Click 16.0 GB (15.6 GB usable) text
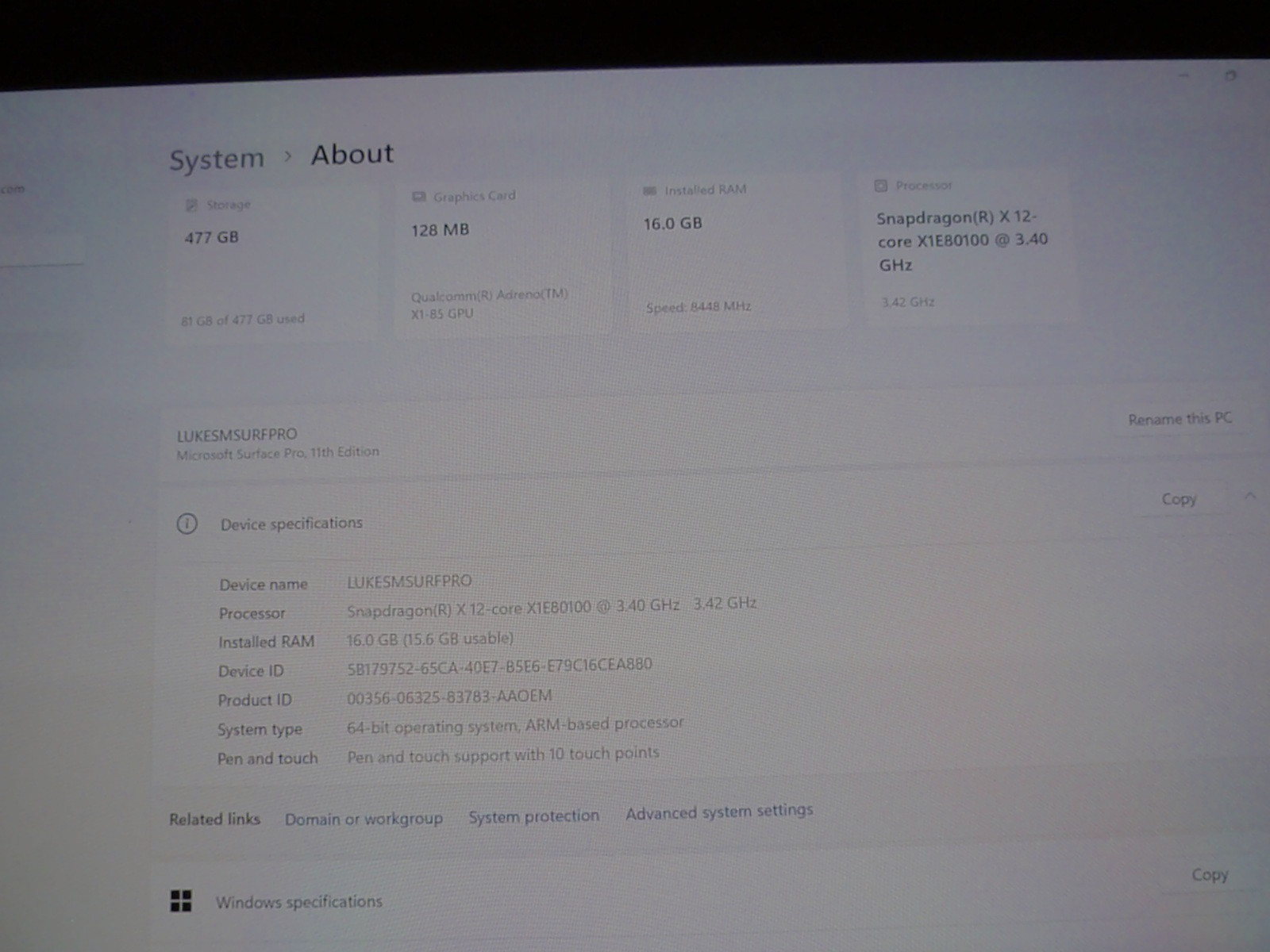This screenshot has width=1270, height=952. [x=430, y=639]
